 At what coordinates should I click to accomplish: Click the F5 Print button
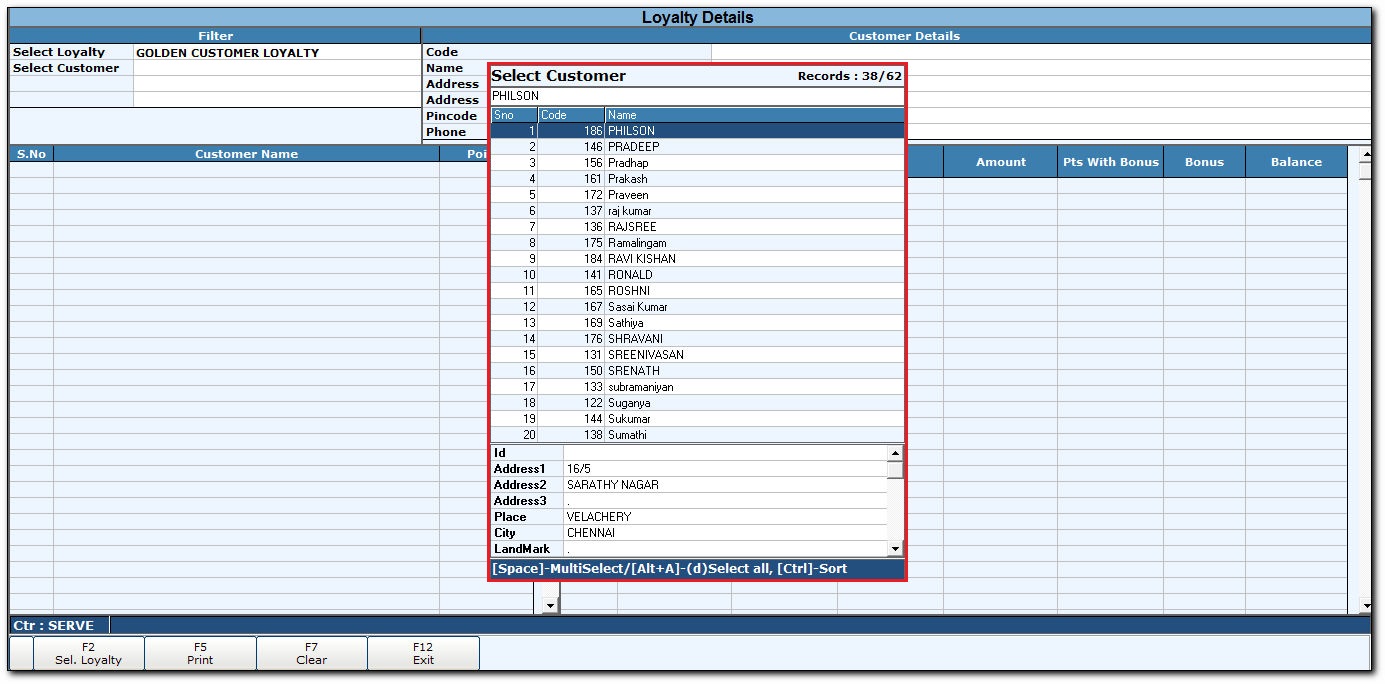[200, 653]
